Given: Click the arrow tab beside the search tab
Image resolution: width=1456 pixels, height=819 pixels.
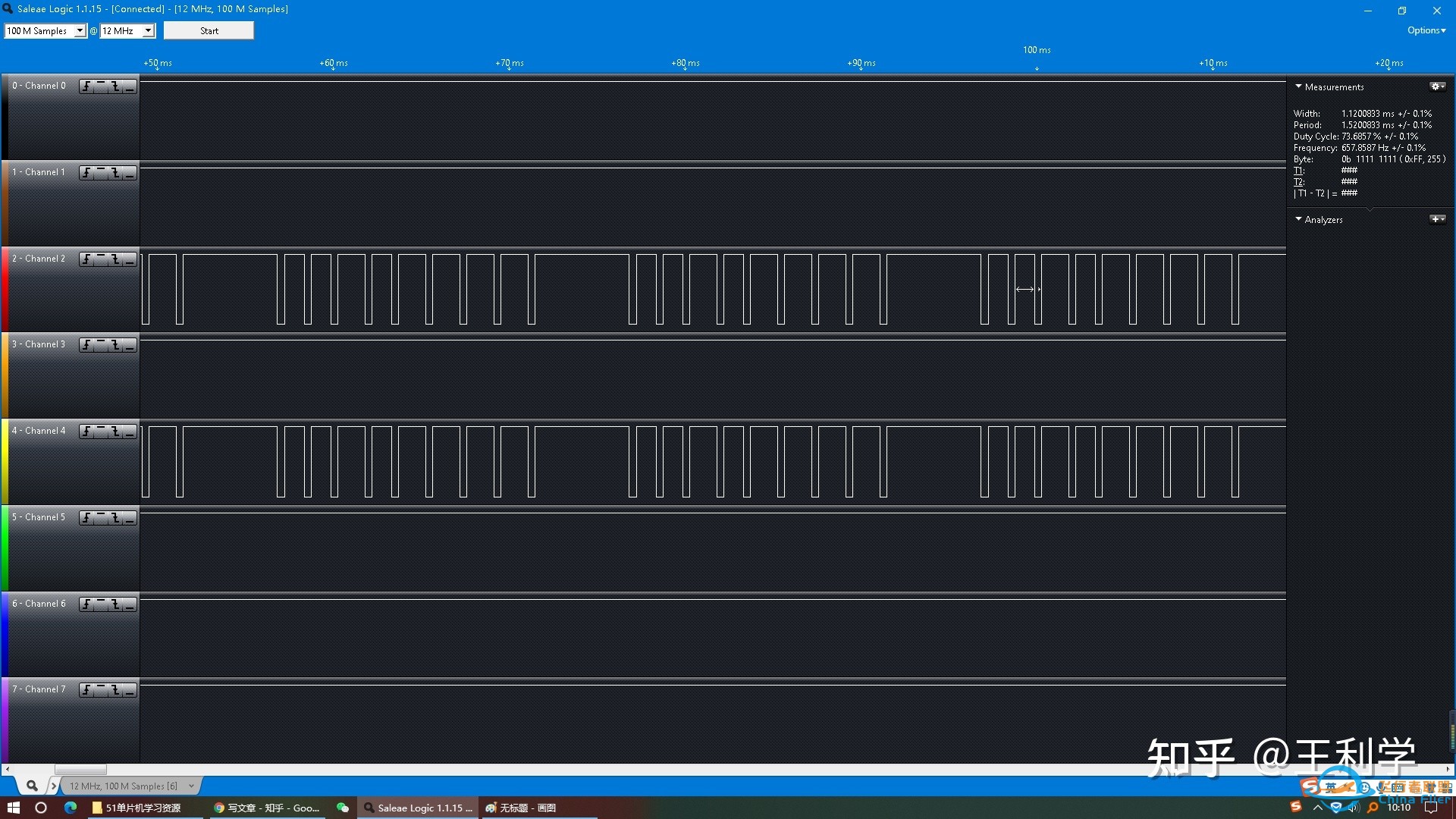Looking at the screenshot, I should click(53, 786).
